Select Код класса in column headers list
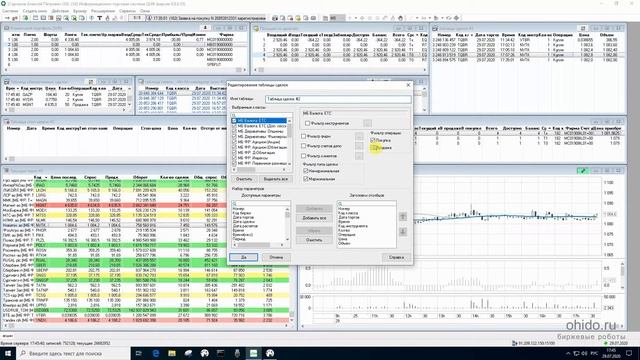The height and width of the screenshot is (360, 640). coord(348,213)
